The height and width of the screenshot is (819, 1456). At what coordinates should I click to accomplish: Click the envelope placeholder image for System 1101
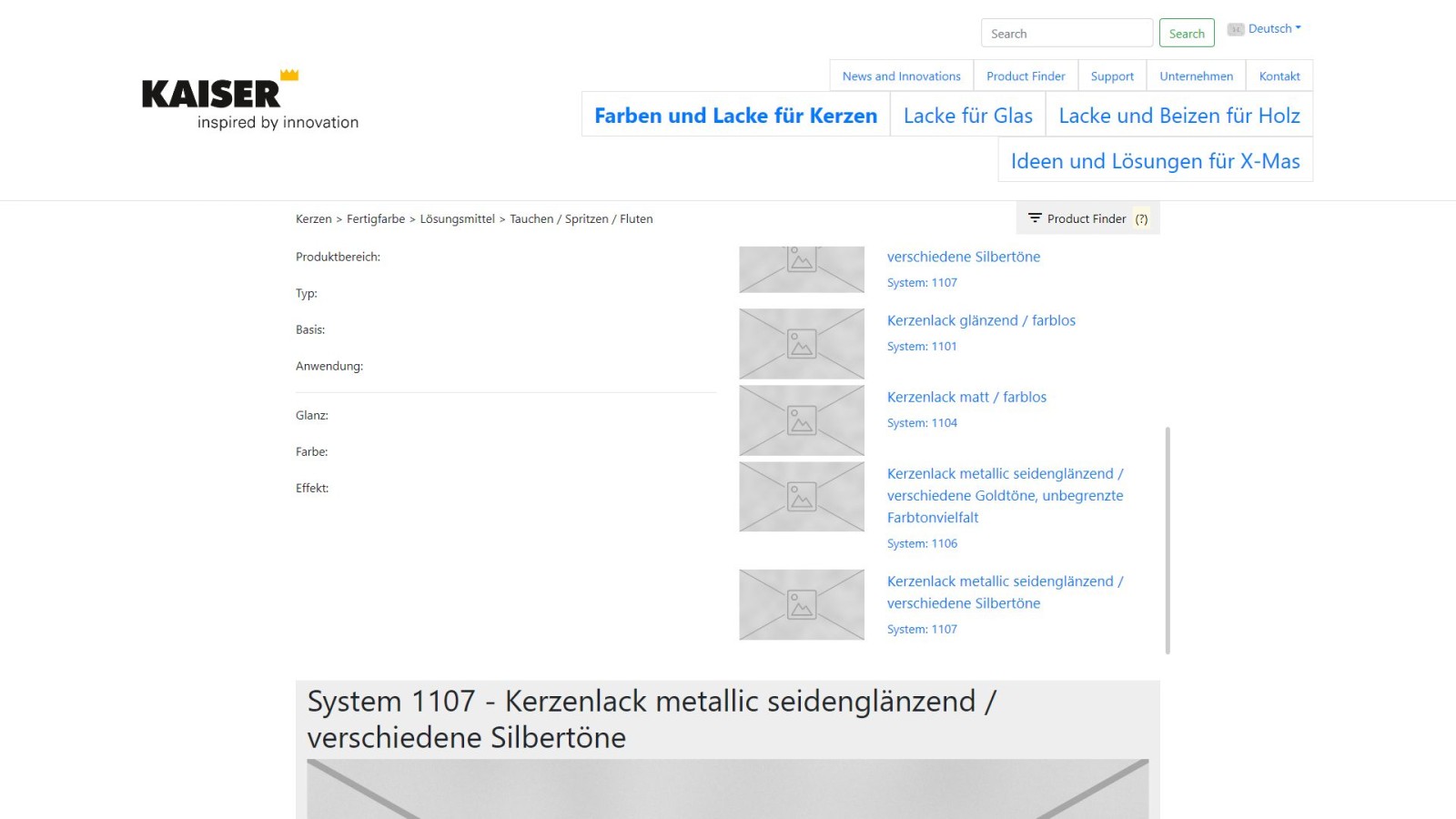click(801, 344)
